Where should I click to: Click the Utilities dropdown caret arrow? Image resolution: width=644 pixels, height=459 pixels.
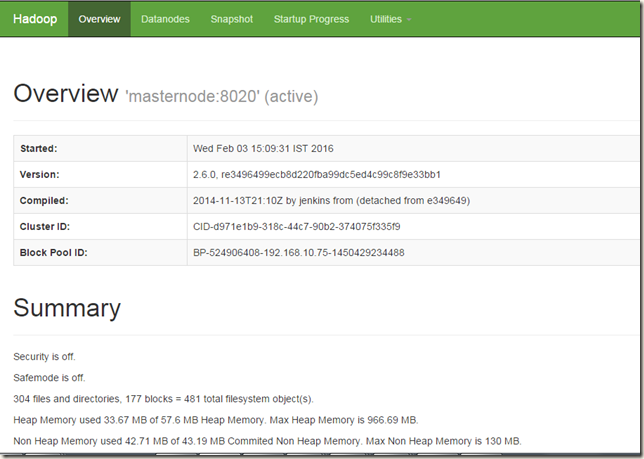pos(409,20)
